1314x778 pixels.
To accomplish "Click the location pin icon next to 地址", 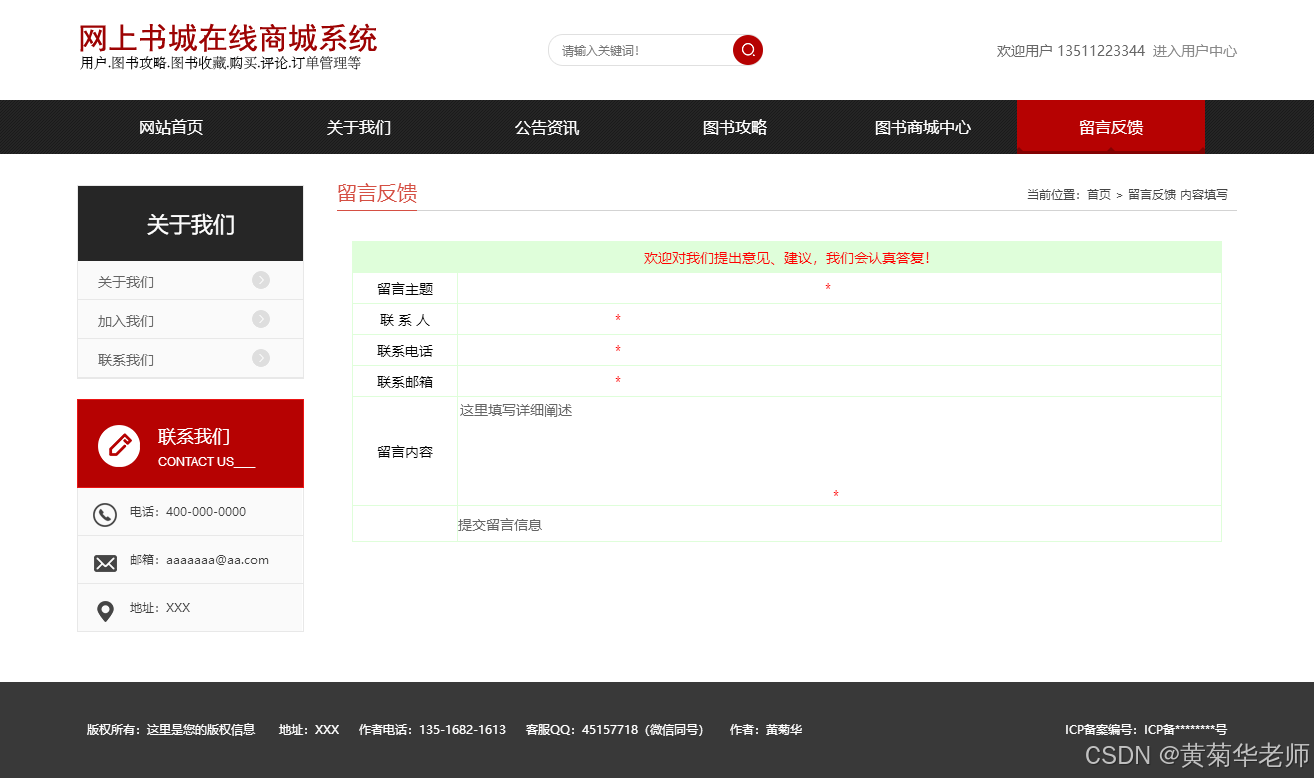I will [105, 611].
